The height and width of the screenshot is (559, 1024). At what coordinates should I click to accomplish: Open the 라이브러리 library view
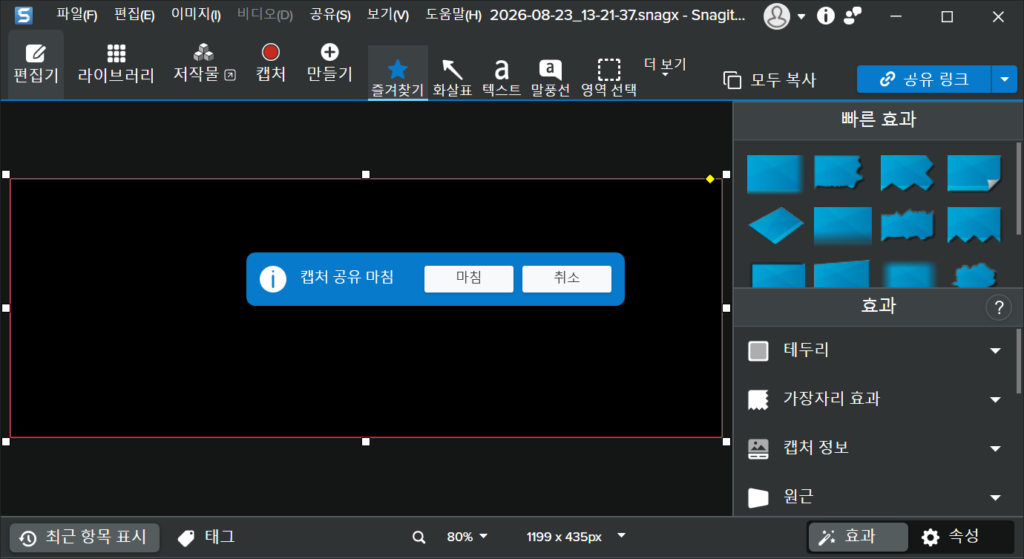tap(116, 64)
